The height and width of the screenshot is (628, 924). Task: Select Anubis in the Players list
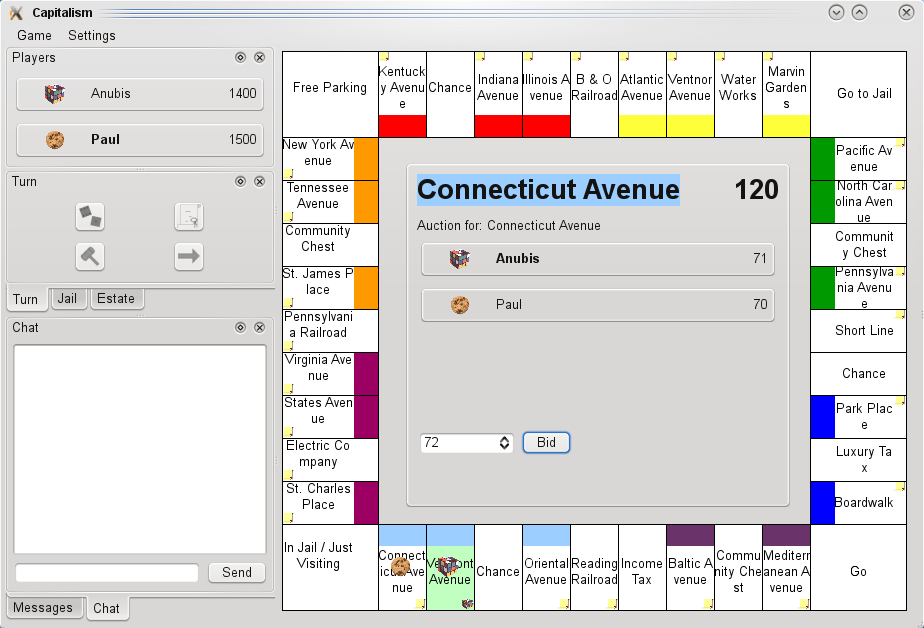(x=140, y=94)
